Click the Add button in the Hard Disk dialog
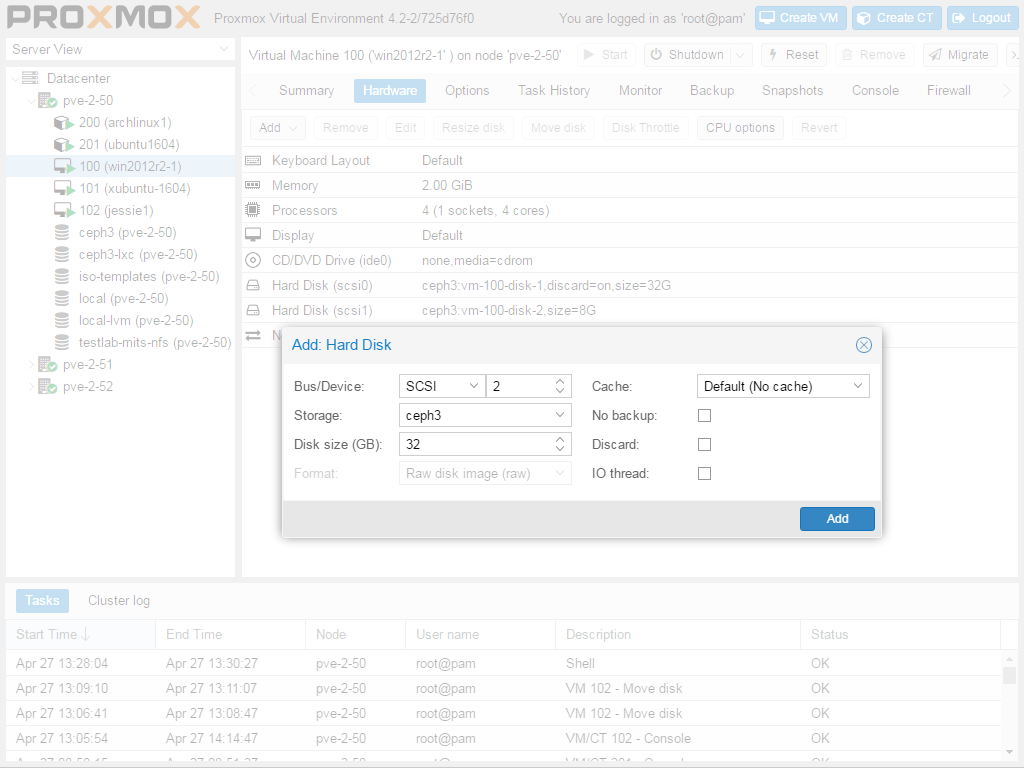 837,519
